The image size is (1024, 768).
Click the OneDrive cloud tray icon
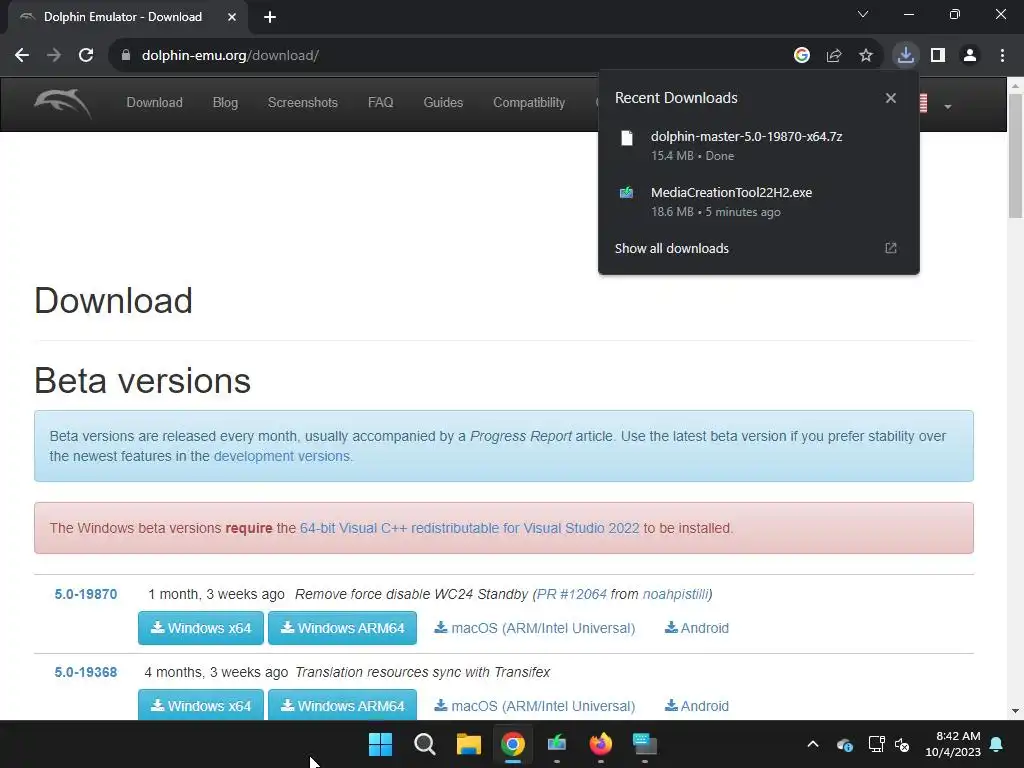pyautogui.click(x=844, y=744)
